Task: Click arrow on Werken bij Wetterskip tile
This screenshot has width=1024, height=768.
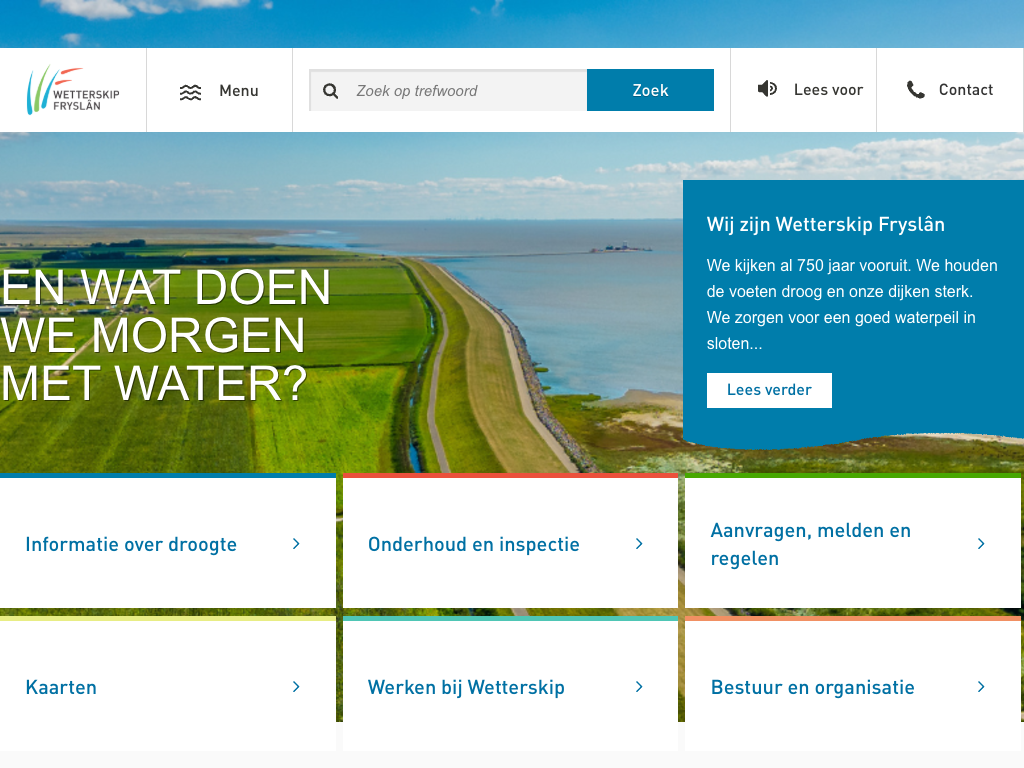Action: click(x=639, y=687)
